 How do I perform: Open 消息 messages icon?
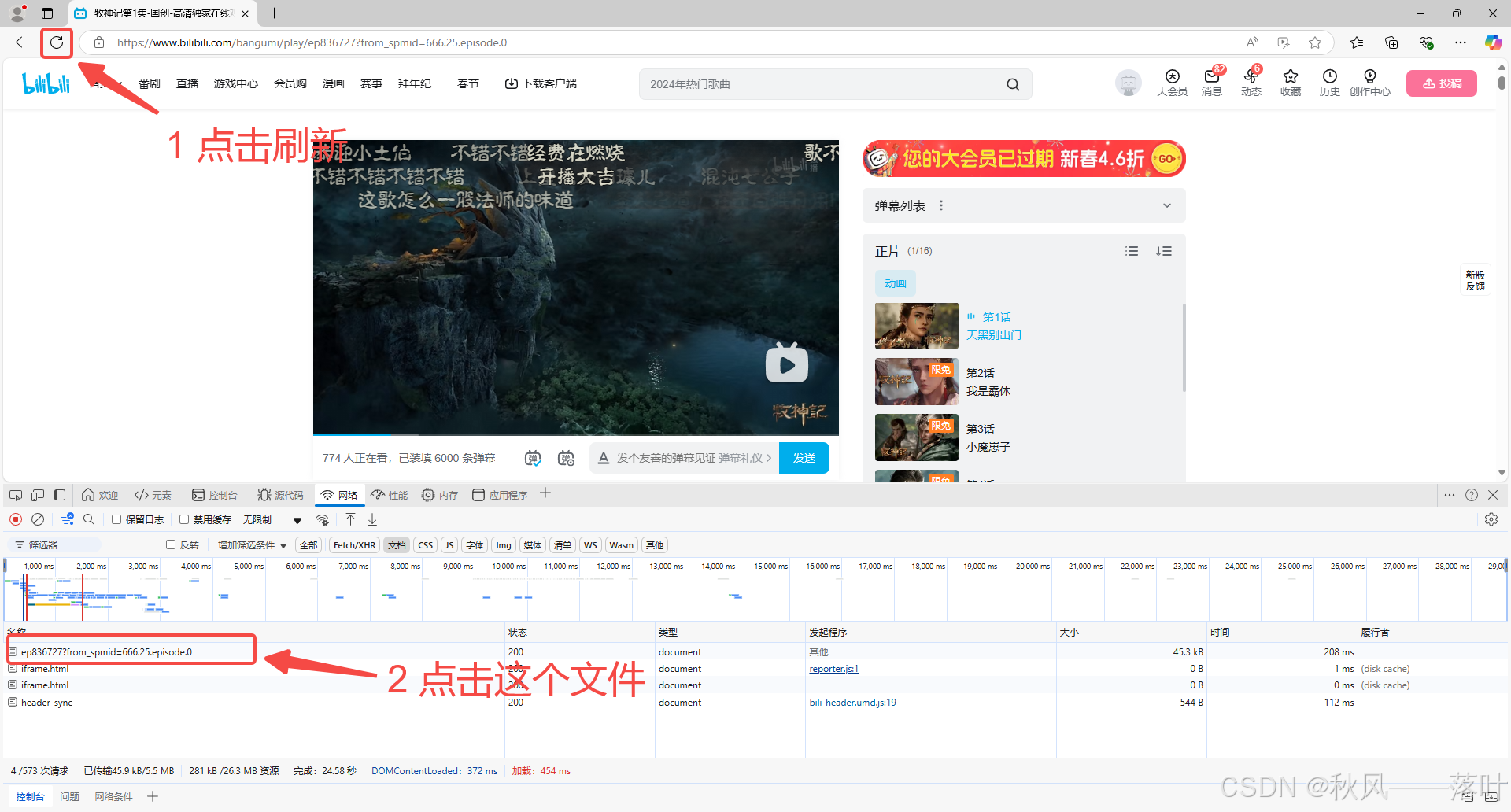tap(1212, 83)
